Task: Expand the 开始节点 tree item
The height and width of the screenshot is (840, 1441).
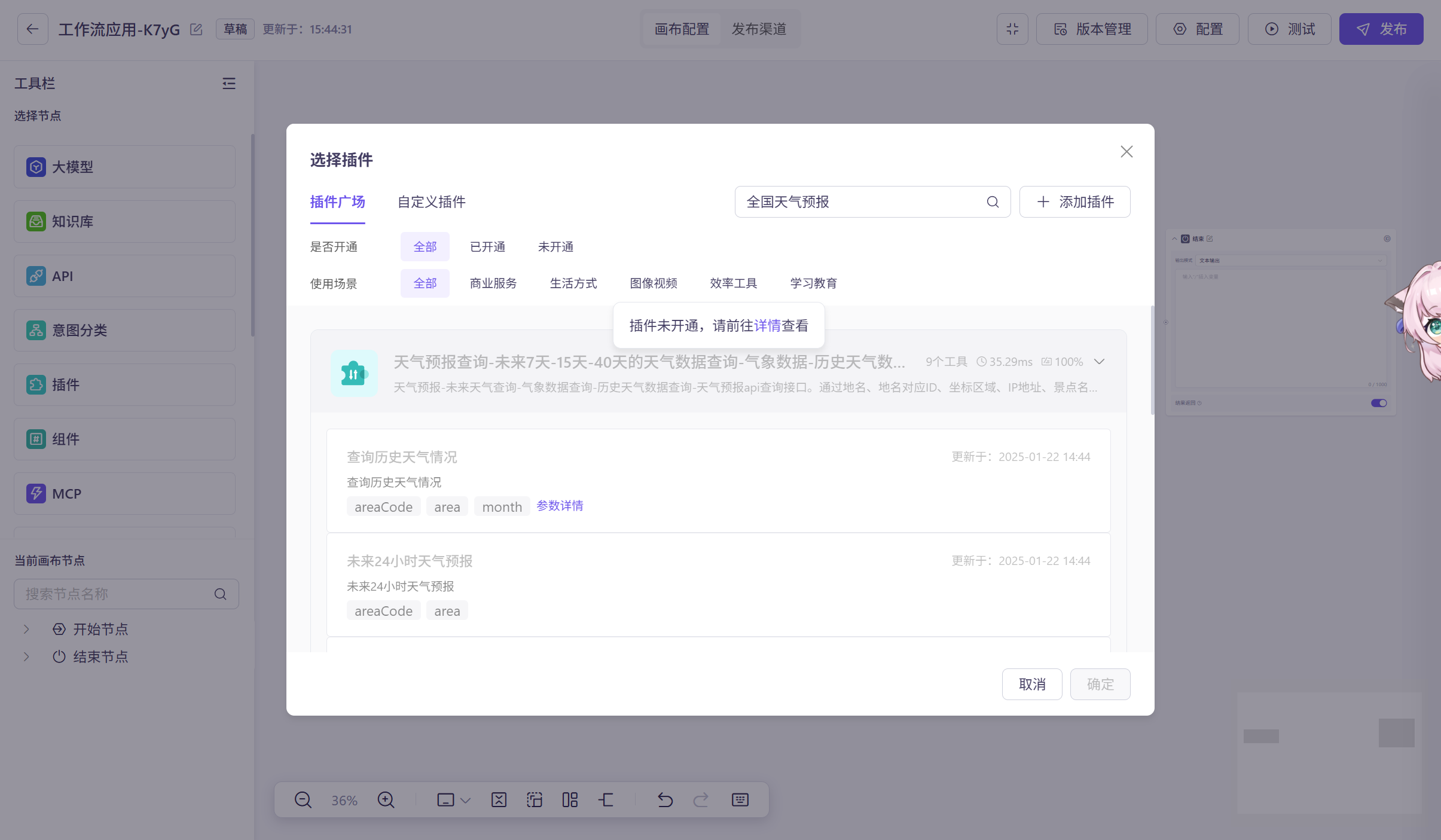Action: 26,629
